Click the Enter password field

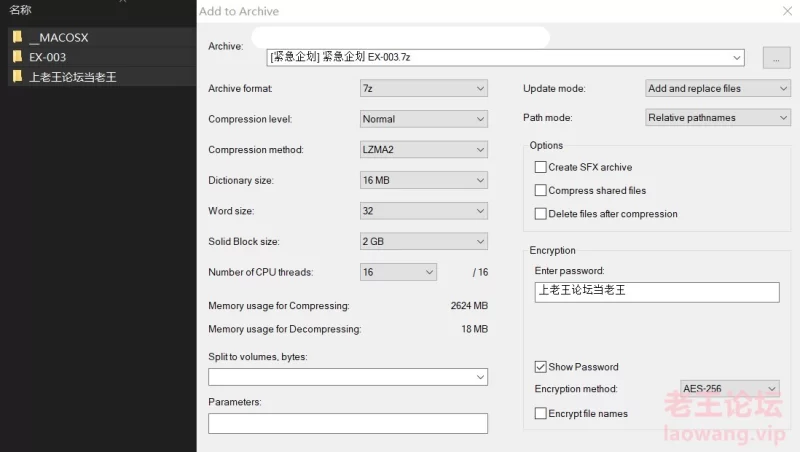tap(656, 291)
